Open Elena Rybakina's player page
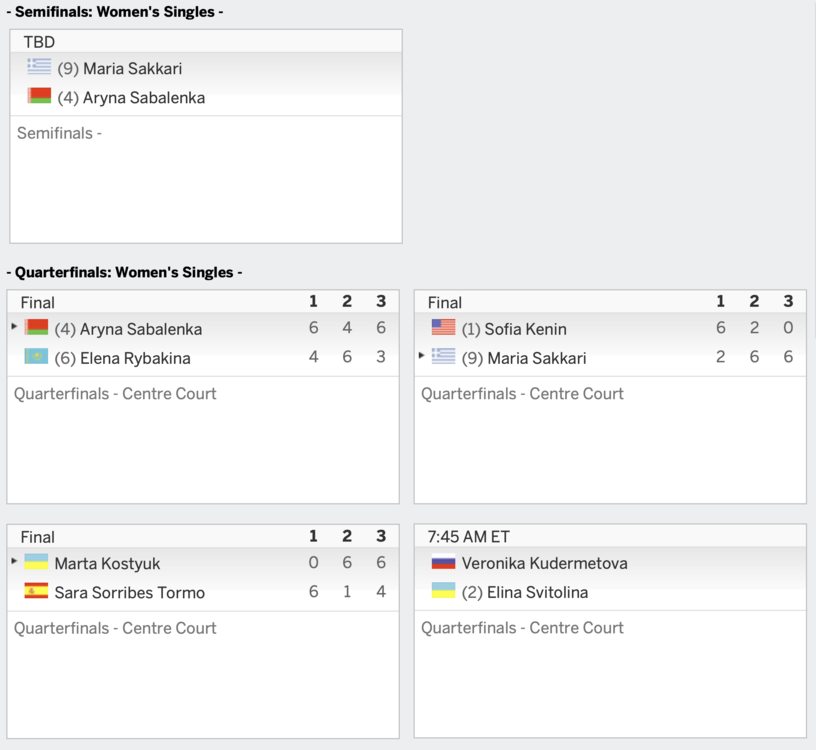816x750 pixels. pyautogui.click(x=135, y=358)
